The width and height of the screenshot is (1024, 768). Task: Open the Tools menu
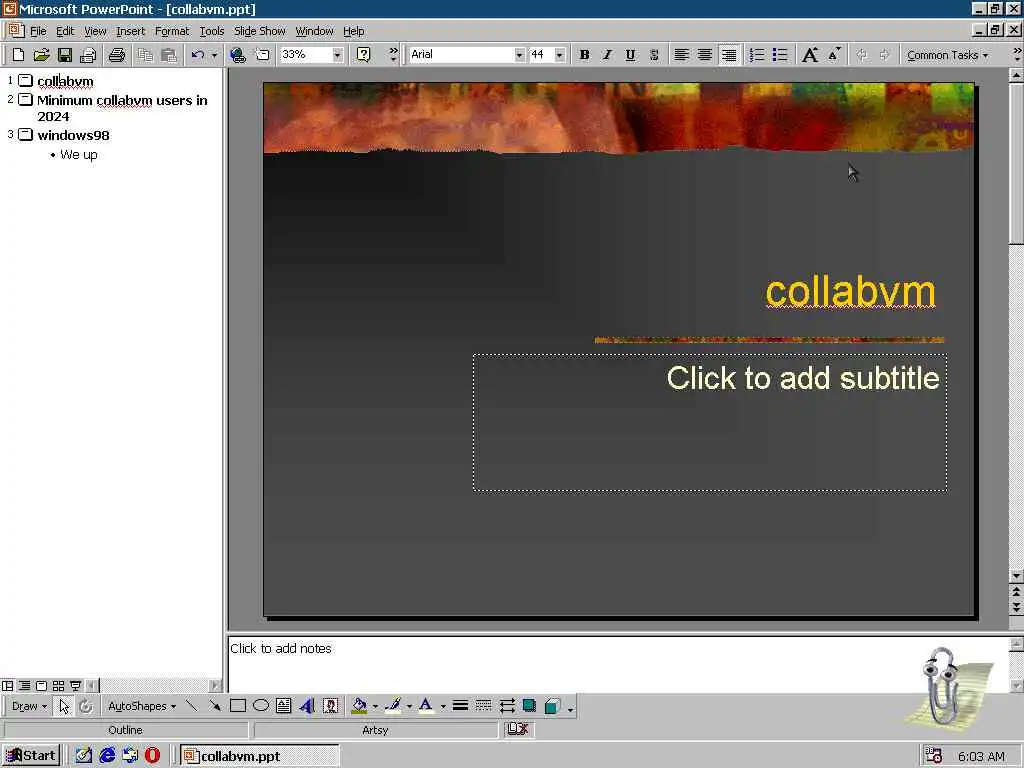pos(212,31)
